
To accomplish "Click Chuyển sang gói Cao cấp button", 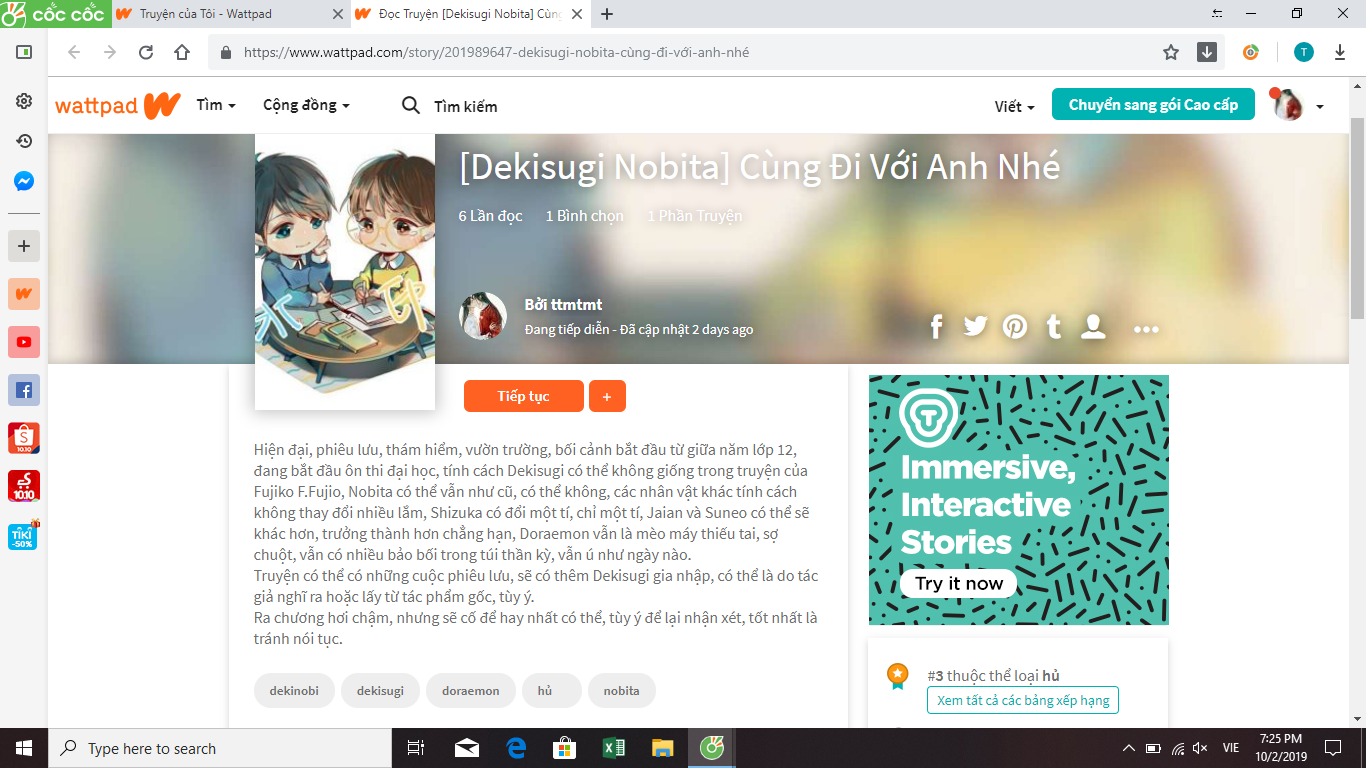I will tap(1153, 105).
